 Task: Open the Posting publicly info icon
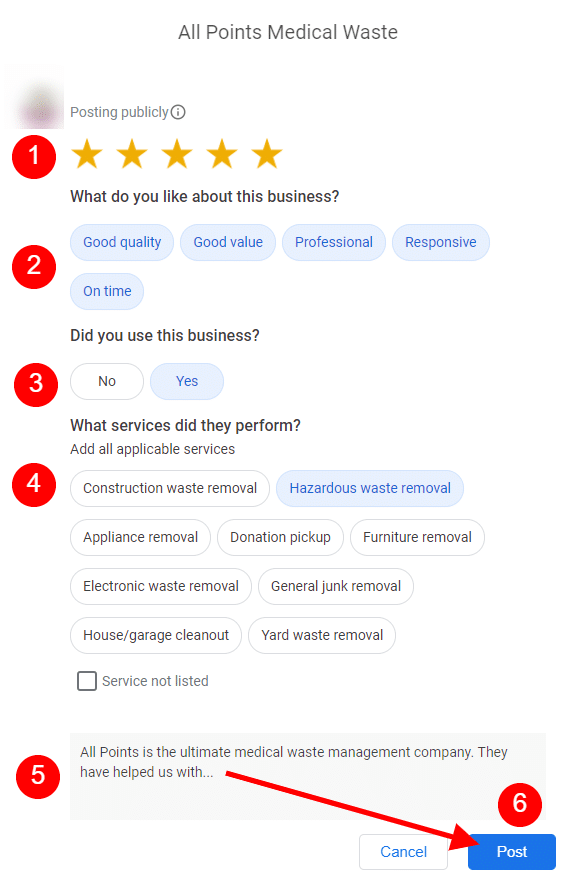coord(178,112)
